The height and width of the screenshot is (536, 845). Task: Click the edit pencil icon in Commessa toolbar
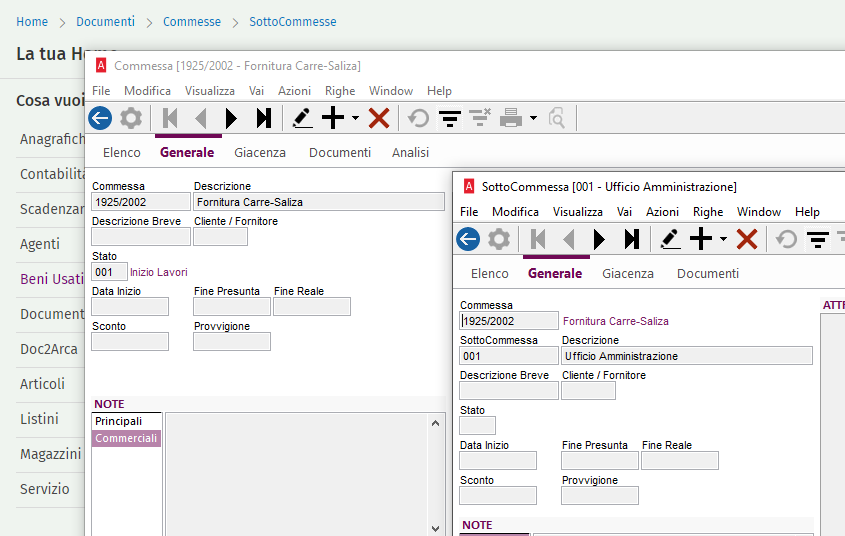tap(302, 118)
